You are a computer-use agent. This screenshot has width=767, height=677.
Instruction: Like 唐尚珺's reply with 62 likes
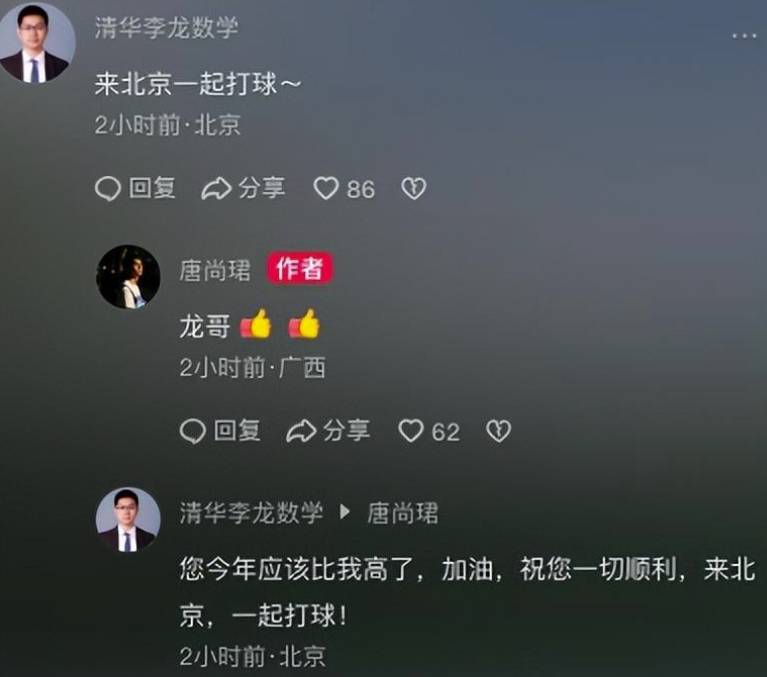[429, 431]
